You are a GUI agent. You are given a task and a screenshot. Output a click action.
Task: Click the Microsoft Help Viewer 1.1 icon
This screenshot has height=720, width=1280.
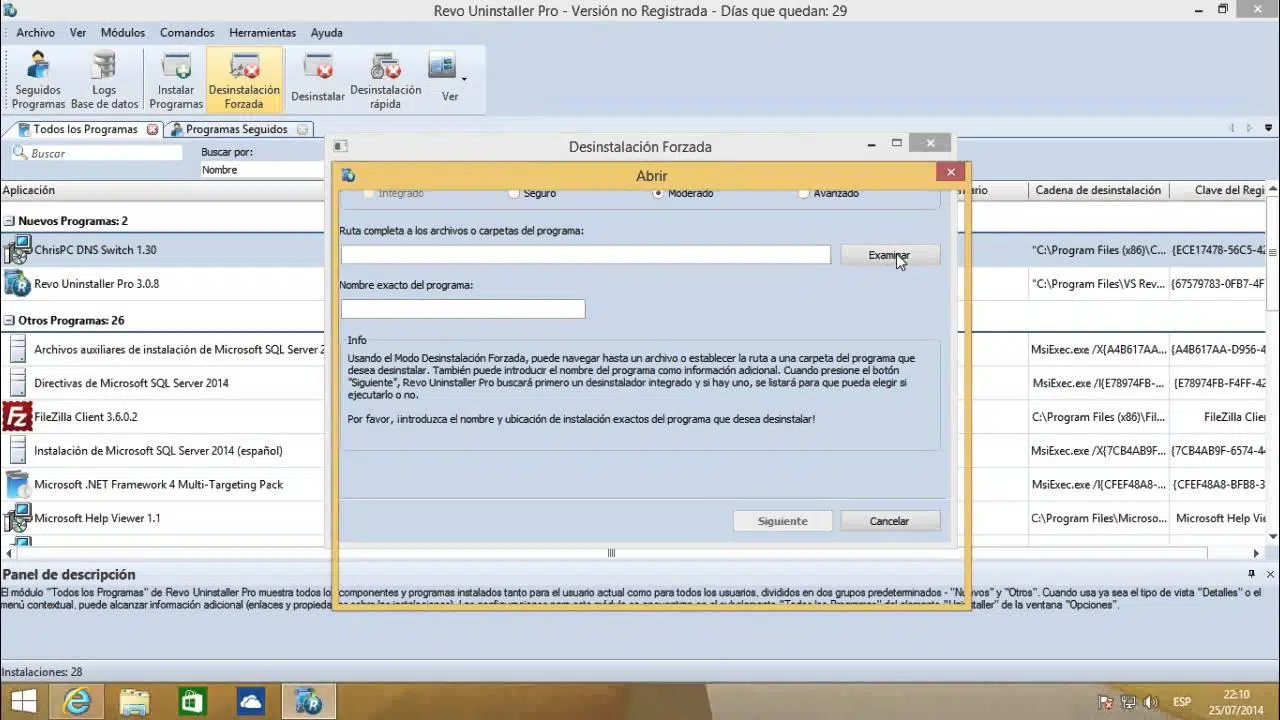[x=17, y=518]
